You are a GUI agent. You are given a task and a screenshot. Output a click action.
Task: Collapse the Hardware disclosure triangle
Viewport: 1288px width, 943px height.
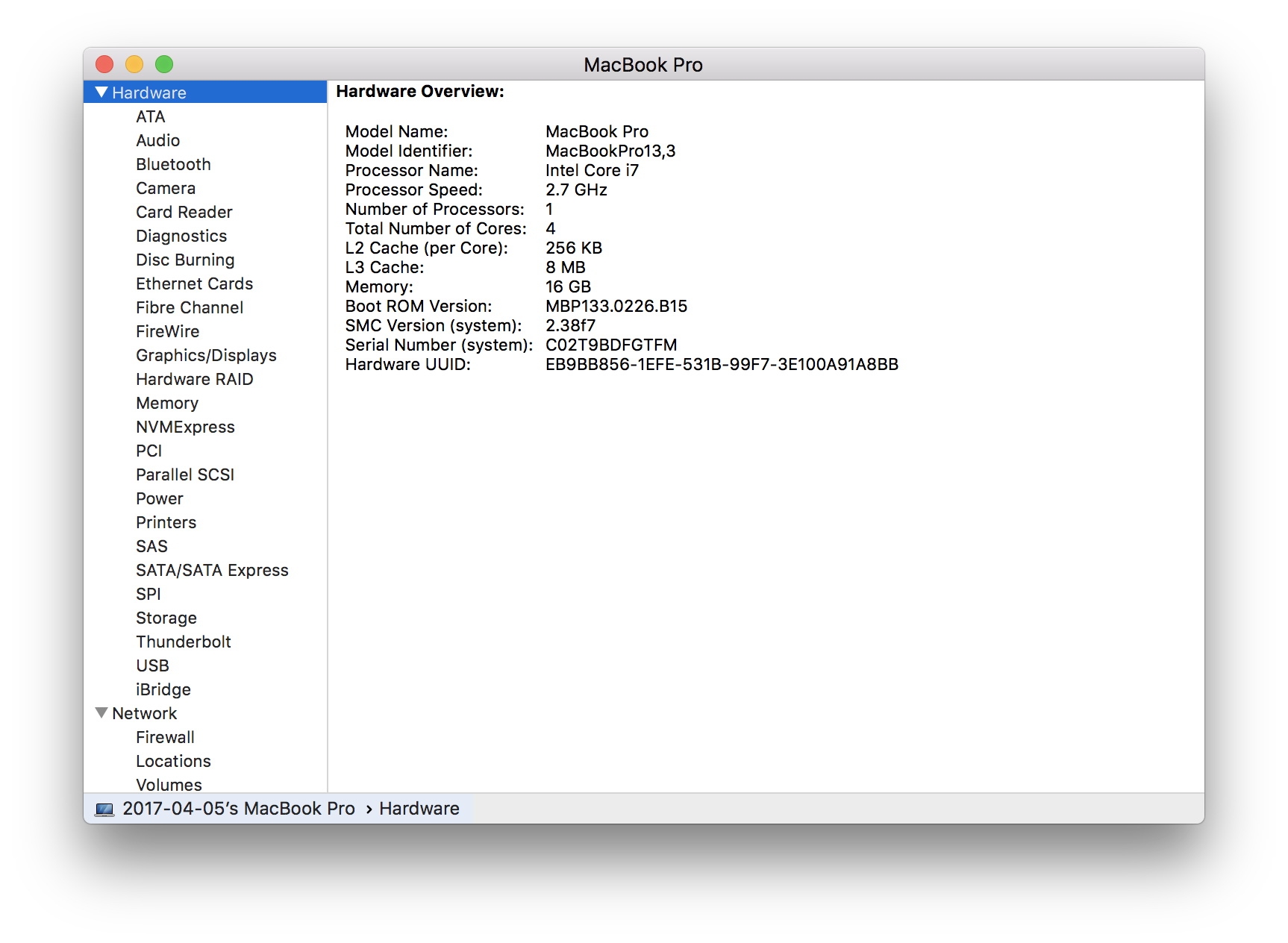[101, 93]
